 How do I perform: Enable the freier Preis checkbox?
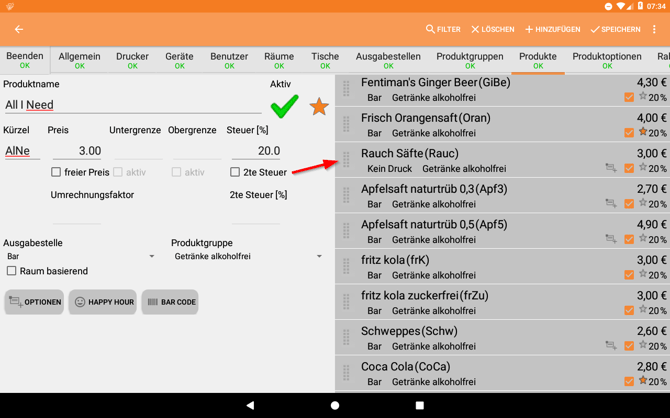[56, 172]
